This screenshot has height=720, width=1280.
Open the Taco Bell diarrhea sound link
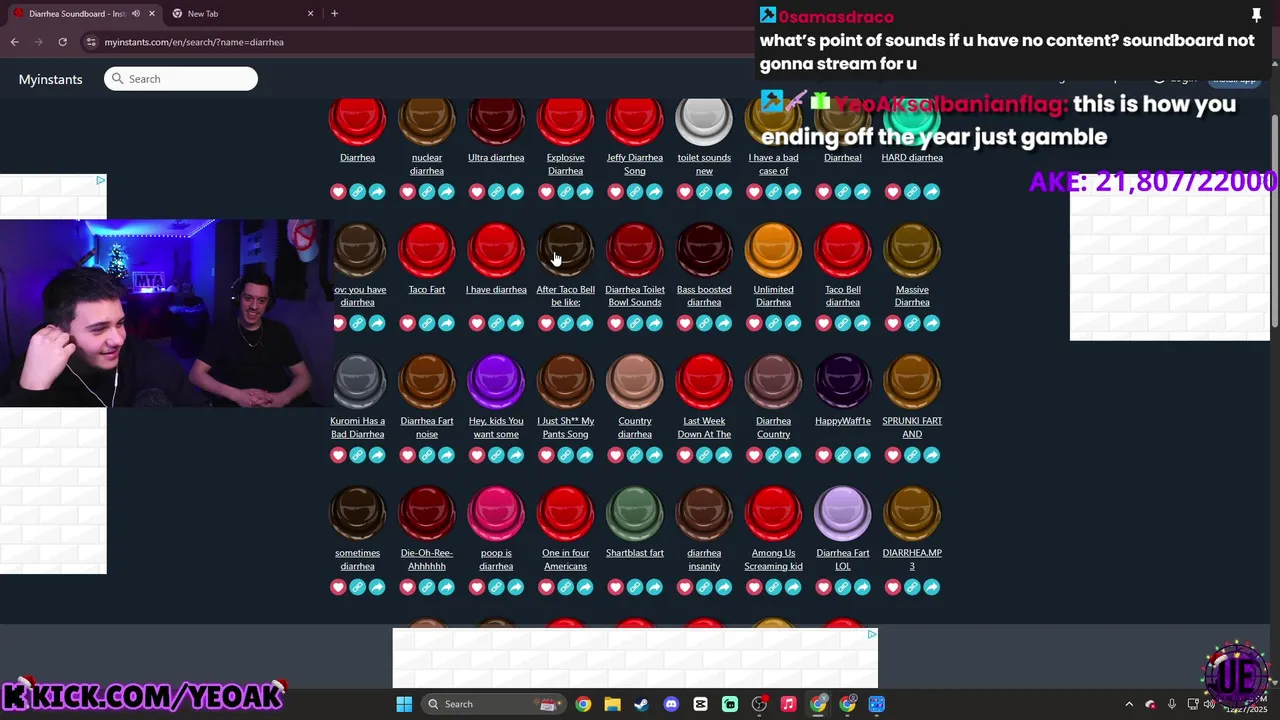pos(843,296)
